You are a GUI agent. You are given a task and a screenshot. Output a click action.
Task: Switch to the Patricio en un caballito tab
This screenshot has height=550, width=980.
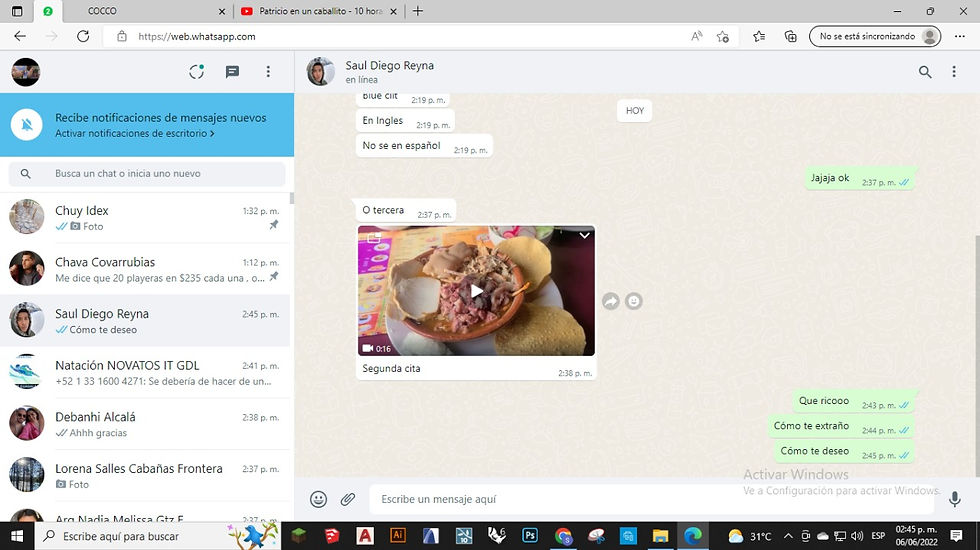coord(319,11)
